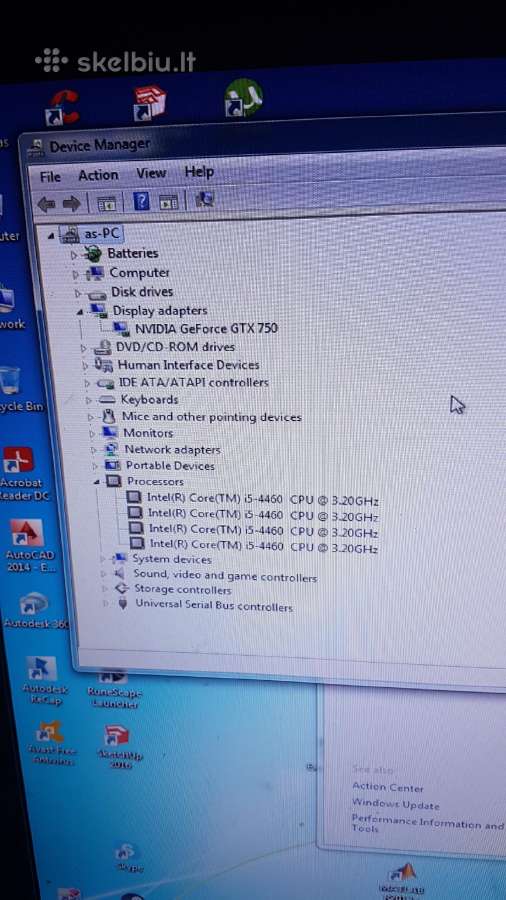This screenshot has height=900, width=506.
Task: Open the Action menu
Action: tap(98, 175)
